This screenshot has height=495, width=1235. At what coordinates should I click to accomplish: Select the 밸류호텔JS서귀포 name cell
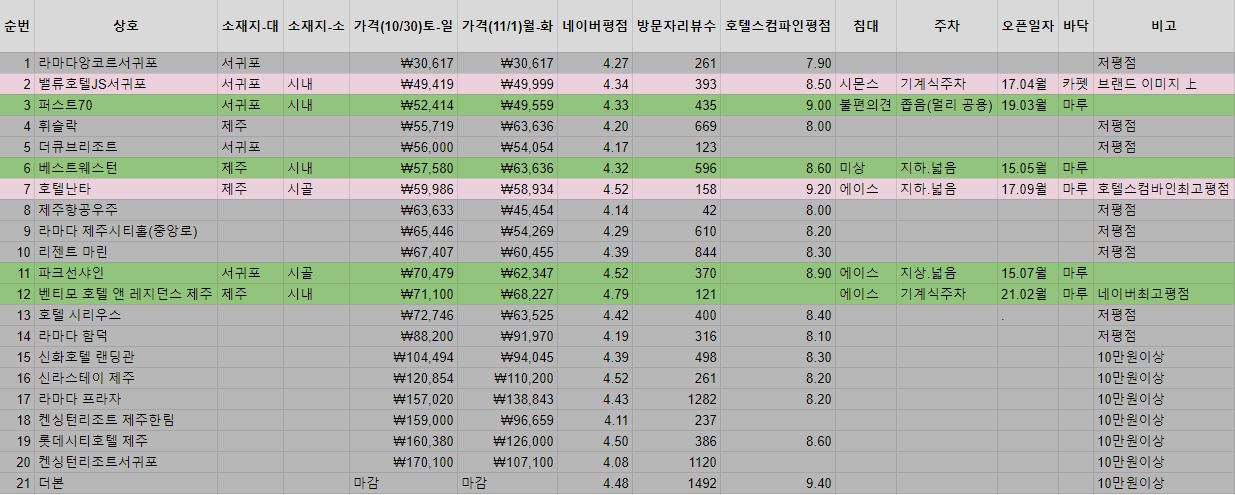point(126,84)
